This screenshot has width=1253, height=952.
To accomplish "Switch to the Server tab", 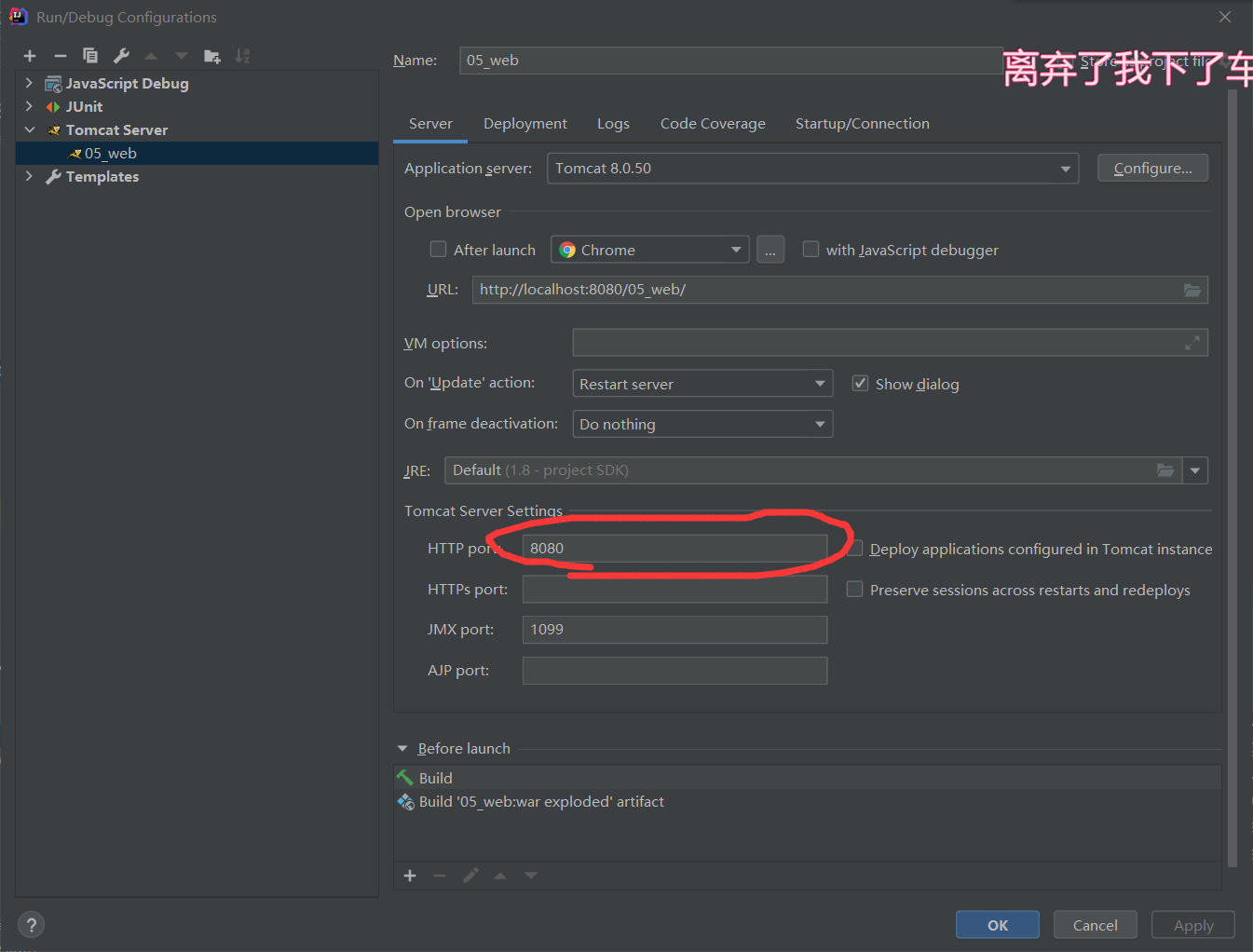I will click(430, 124).
